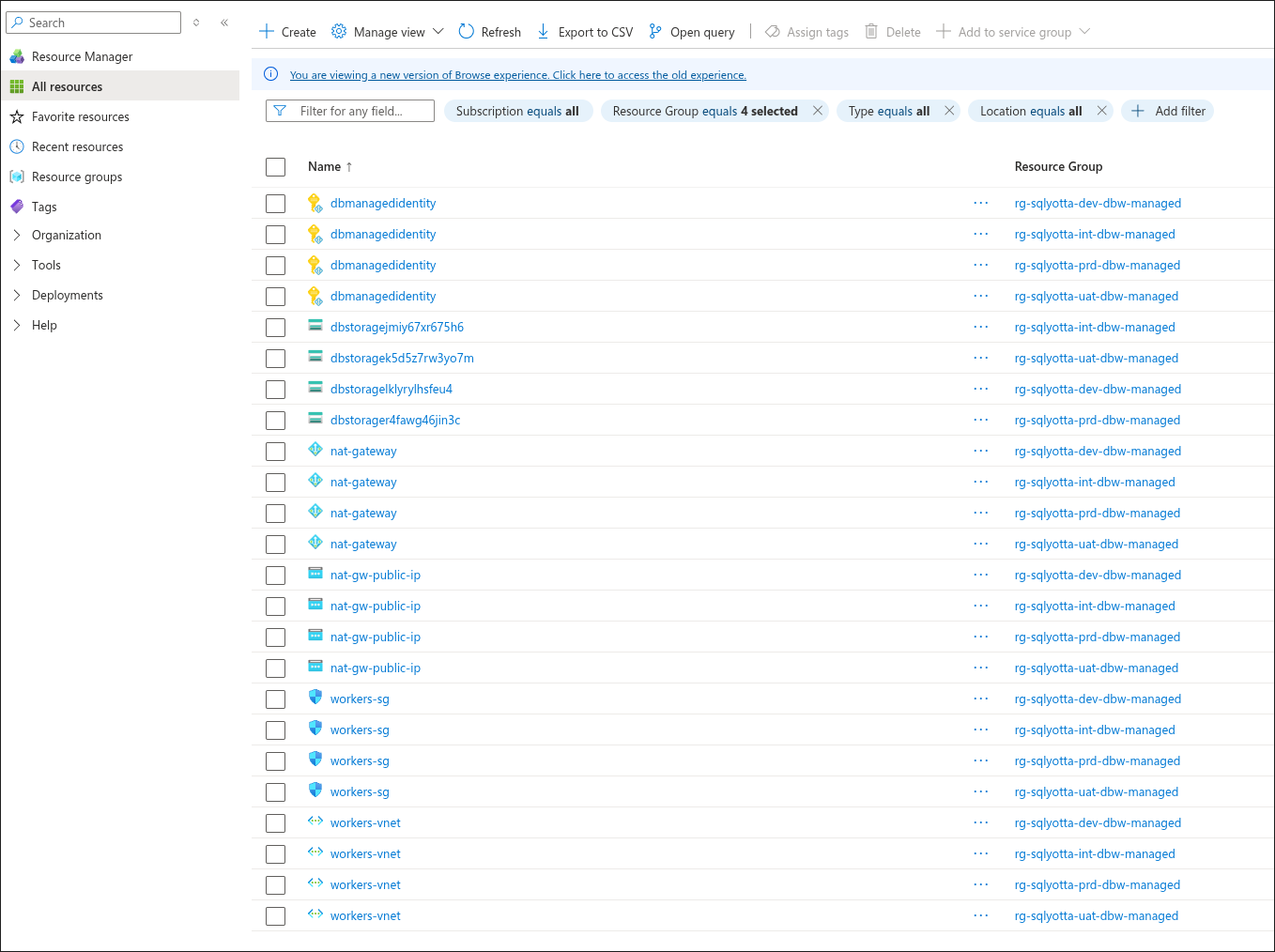Expand the Deployments section in the sidebar
The image size is (1275, 952).
pyautogui.click(x=17, y=295)
